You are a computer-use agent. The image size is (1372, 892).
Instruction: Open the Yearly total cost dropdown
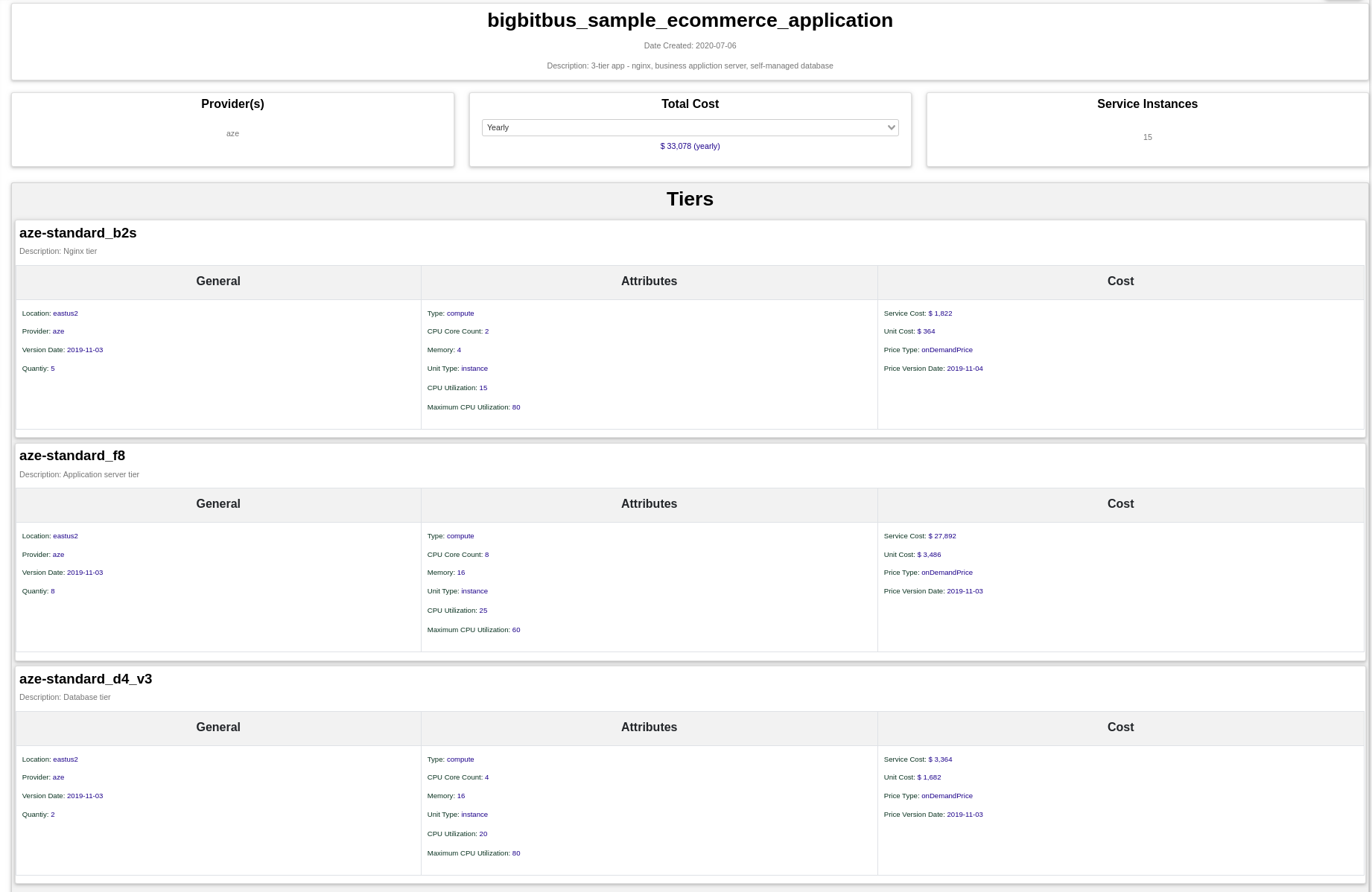point(690,127)
